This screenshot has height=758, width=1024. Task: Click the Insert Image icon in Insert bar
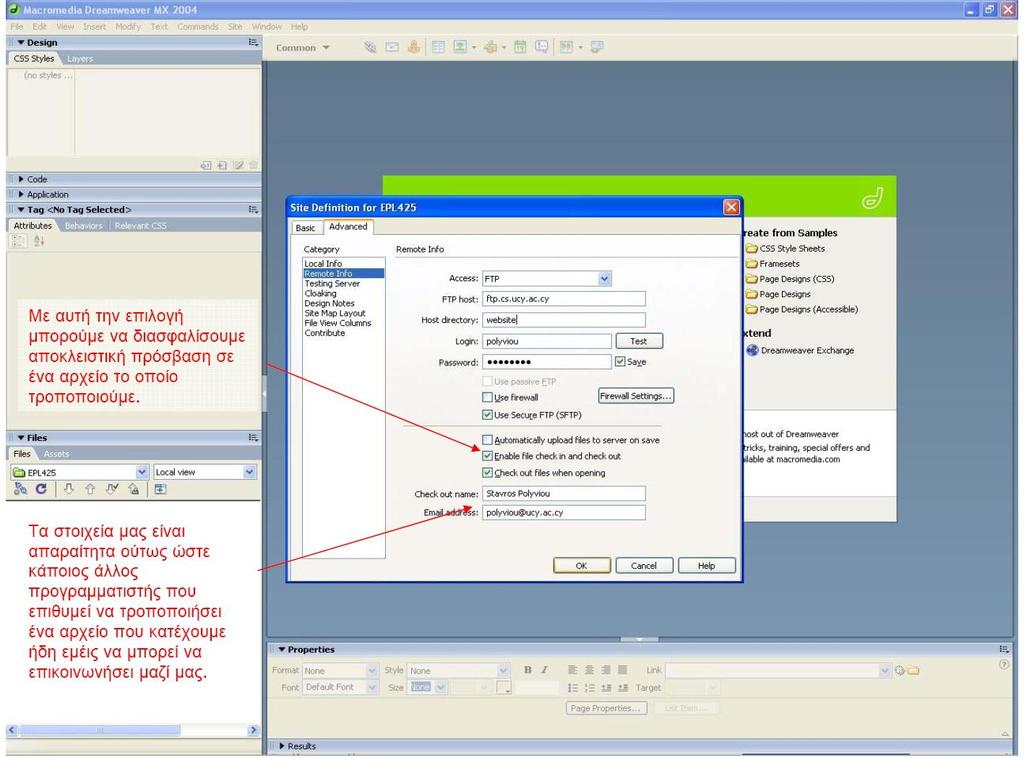pos(460,47)
